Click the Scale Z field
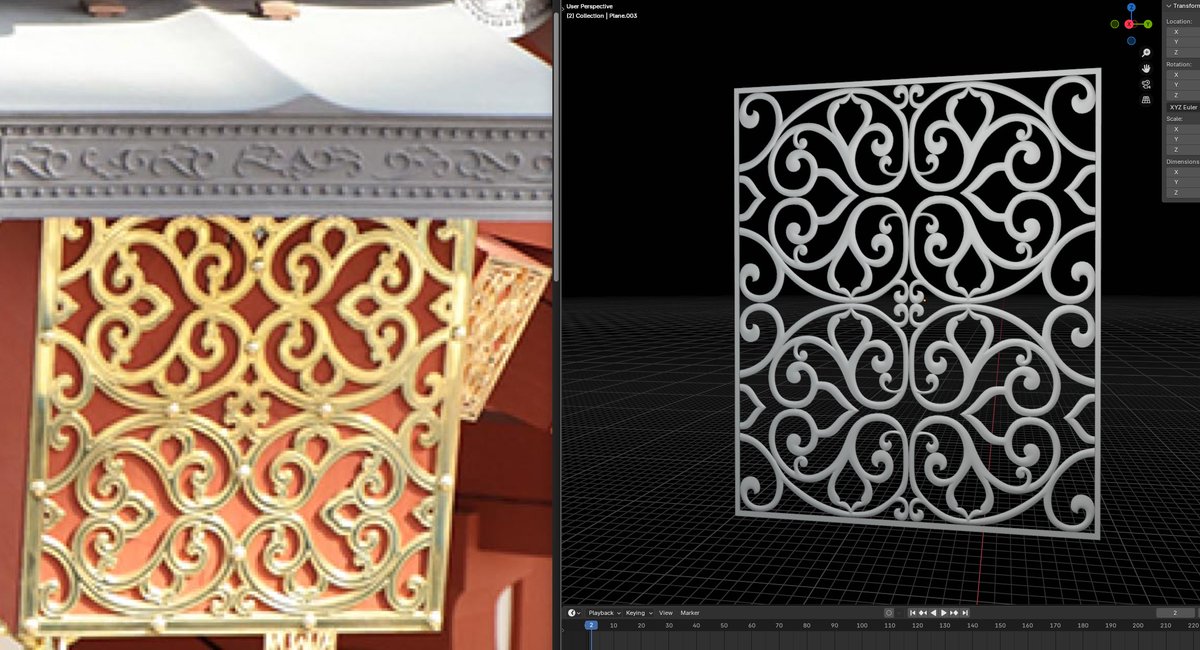Viewport: 1200px width, 650px height. [x=1183, y=149]
